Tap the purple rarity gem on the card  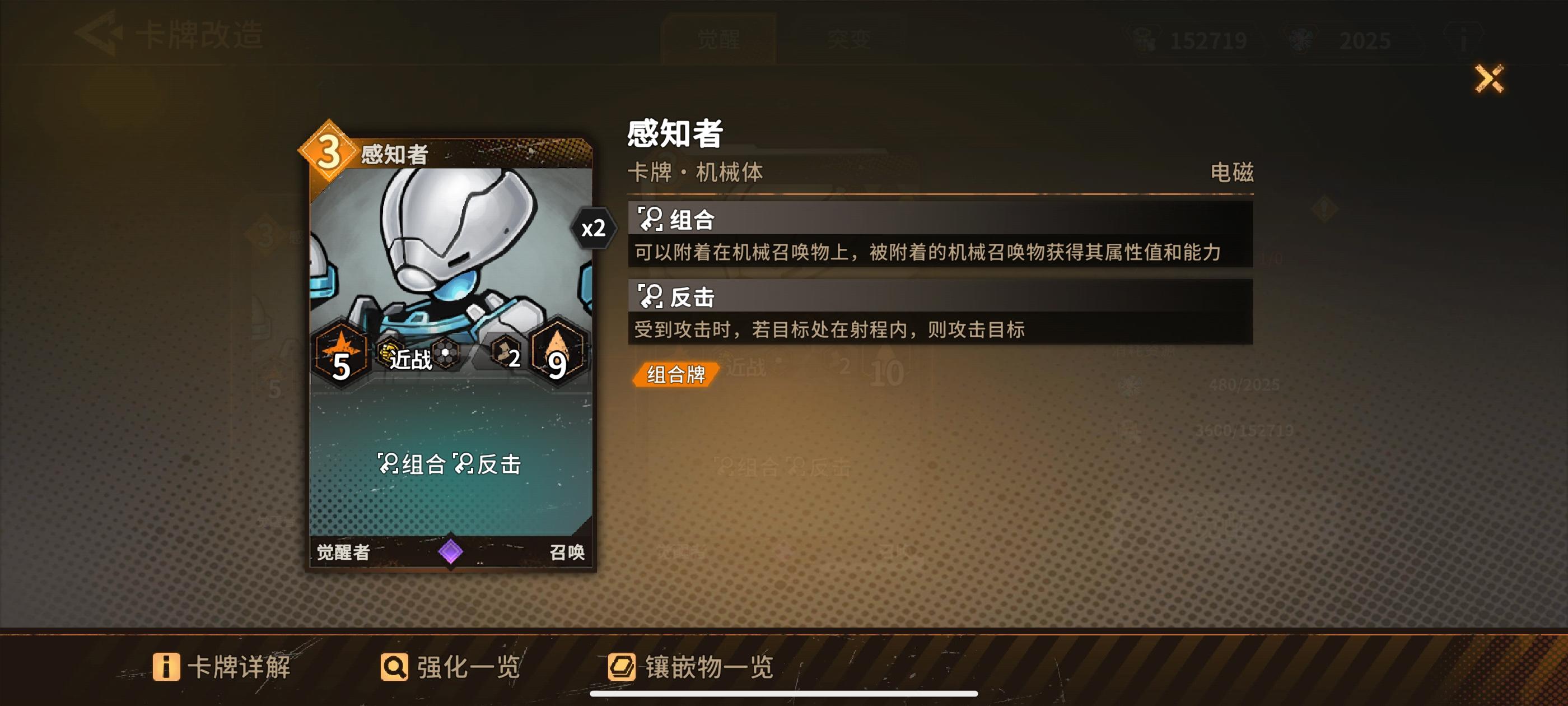coord(450,551)
